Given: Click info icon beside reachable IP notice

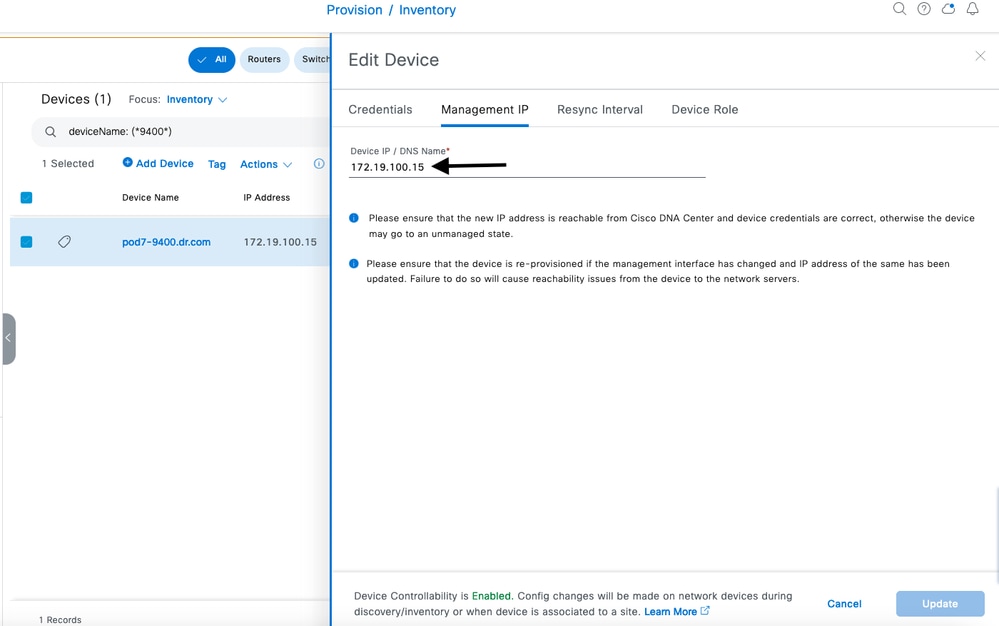Looking at the screenshot, I should (354, 218).
